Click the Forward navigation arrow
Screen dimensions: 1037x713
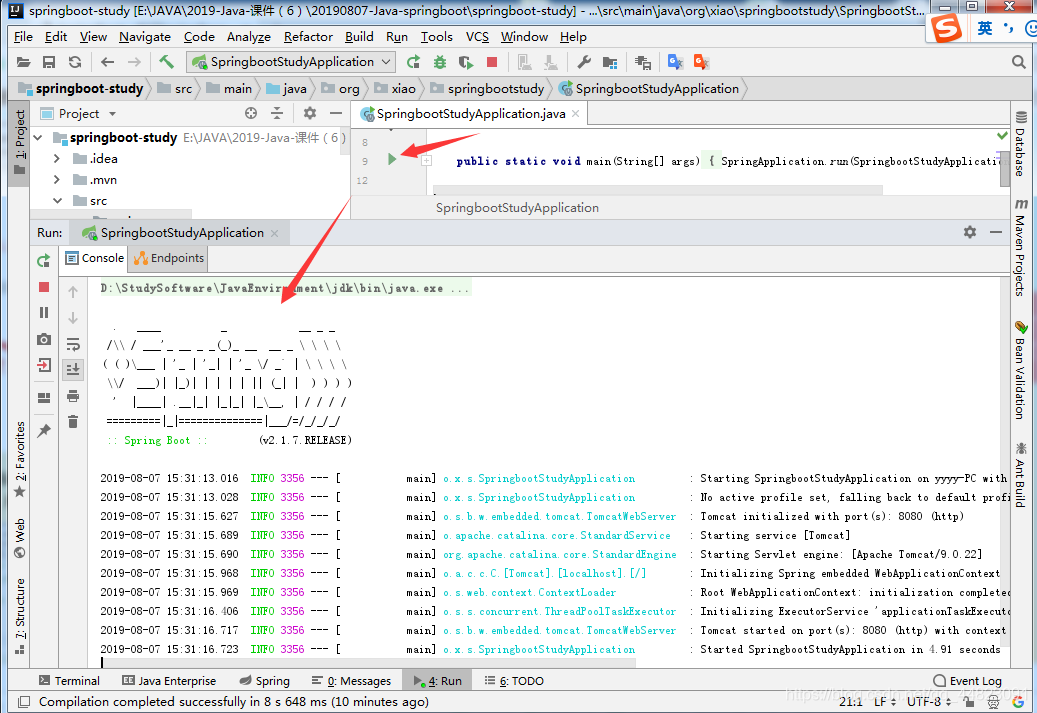134,62
